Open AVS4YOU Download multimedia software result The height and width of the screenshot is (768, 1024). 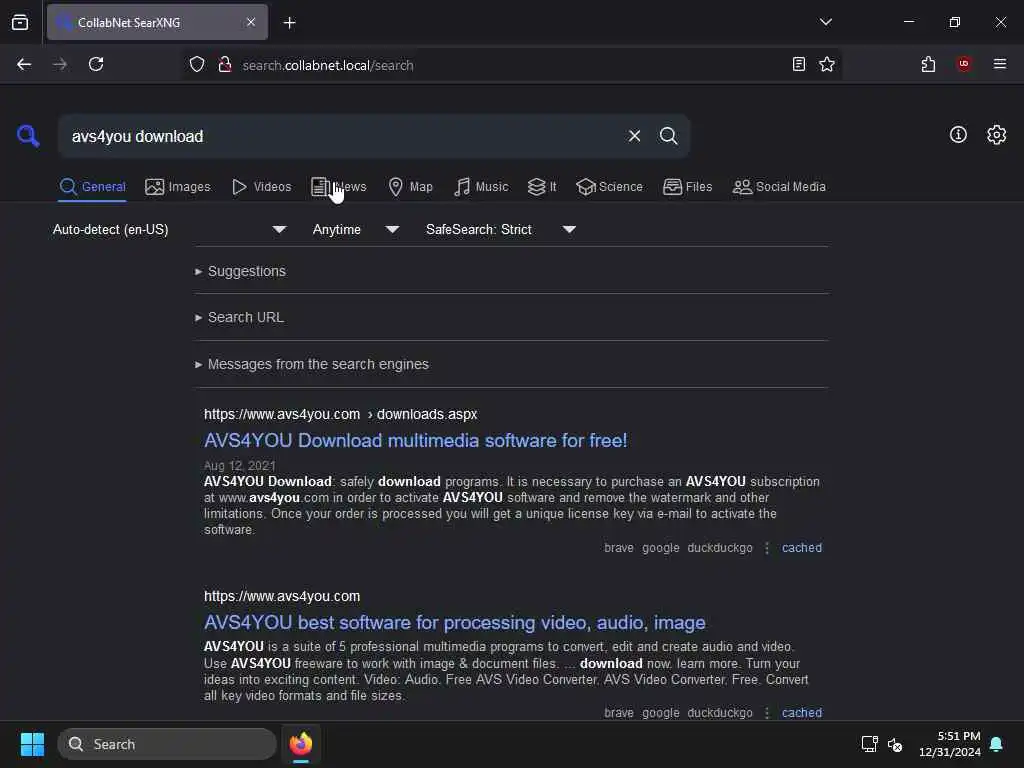point(415,441)
